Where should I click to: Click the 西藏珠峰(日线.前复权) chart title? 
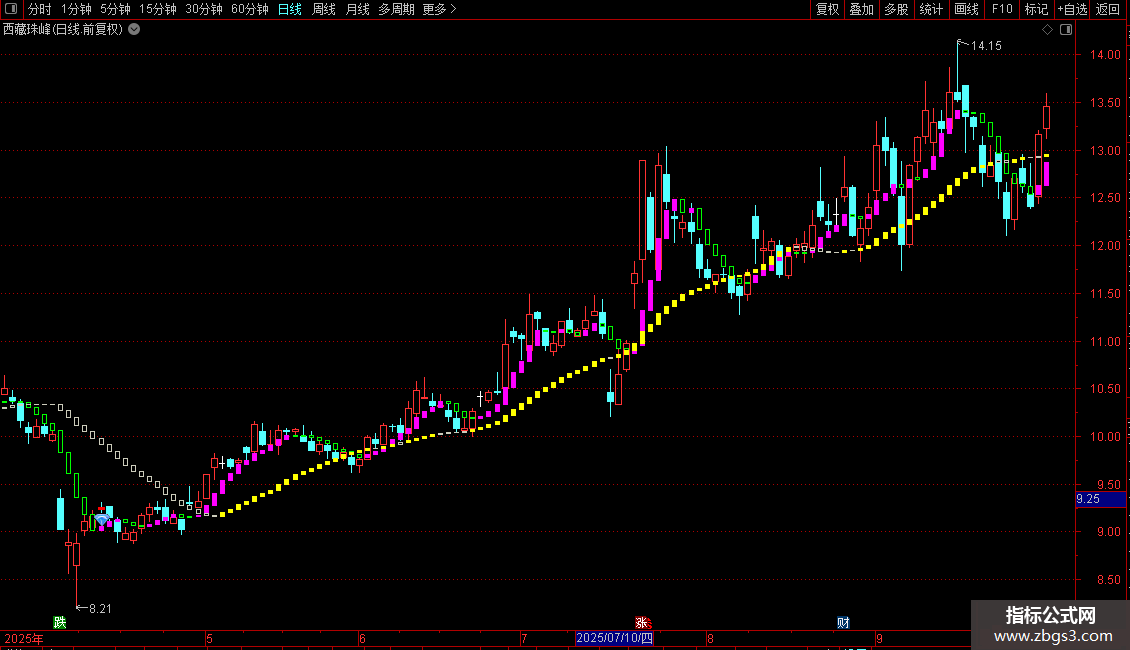63,30
